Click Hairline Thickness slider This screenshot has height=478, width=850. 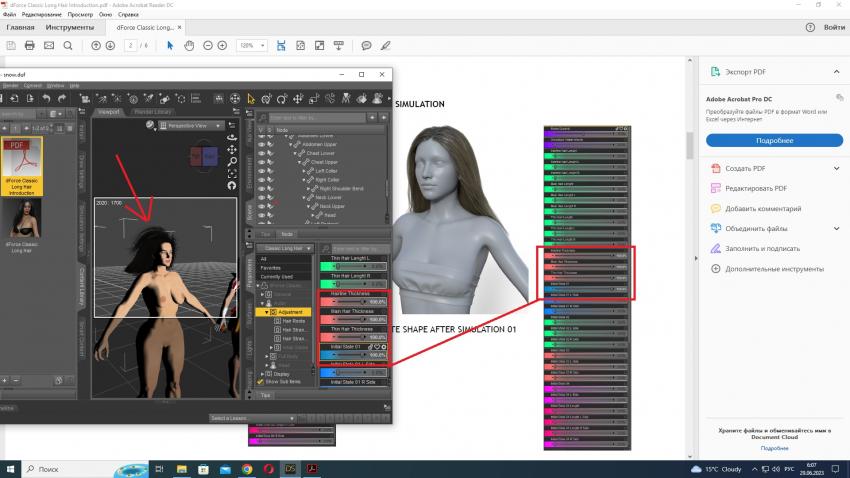(x=353, y=302)
